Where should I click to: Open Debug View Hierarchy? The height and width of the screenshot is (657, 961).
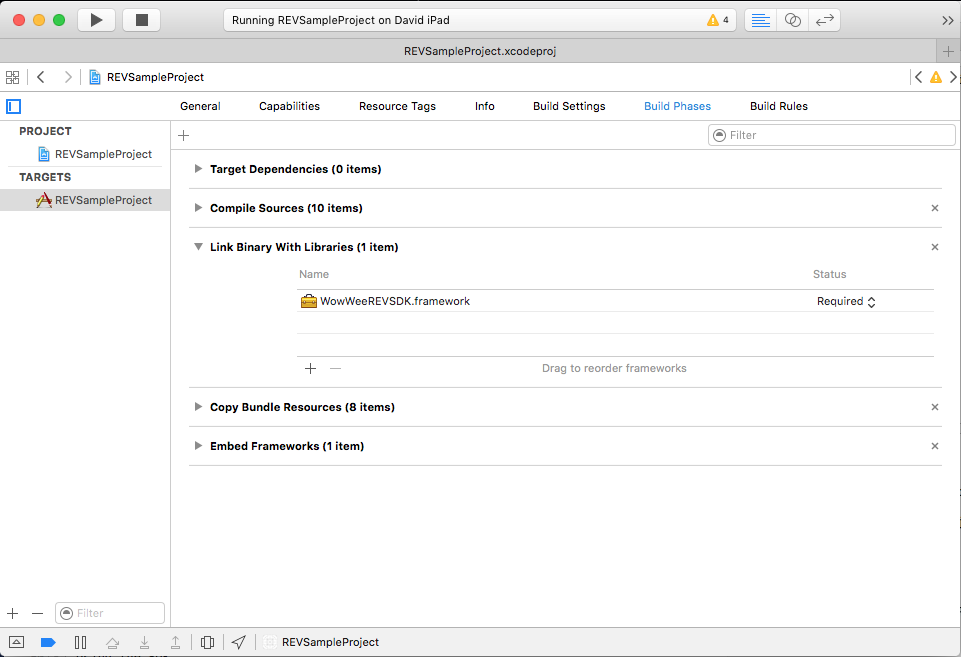(x=207, y=642)
